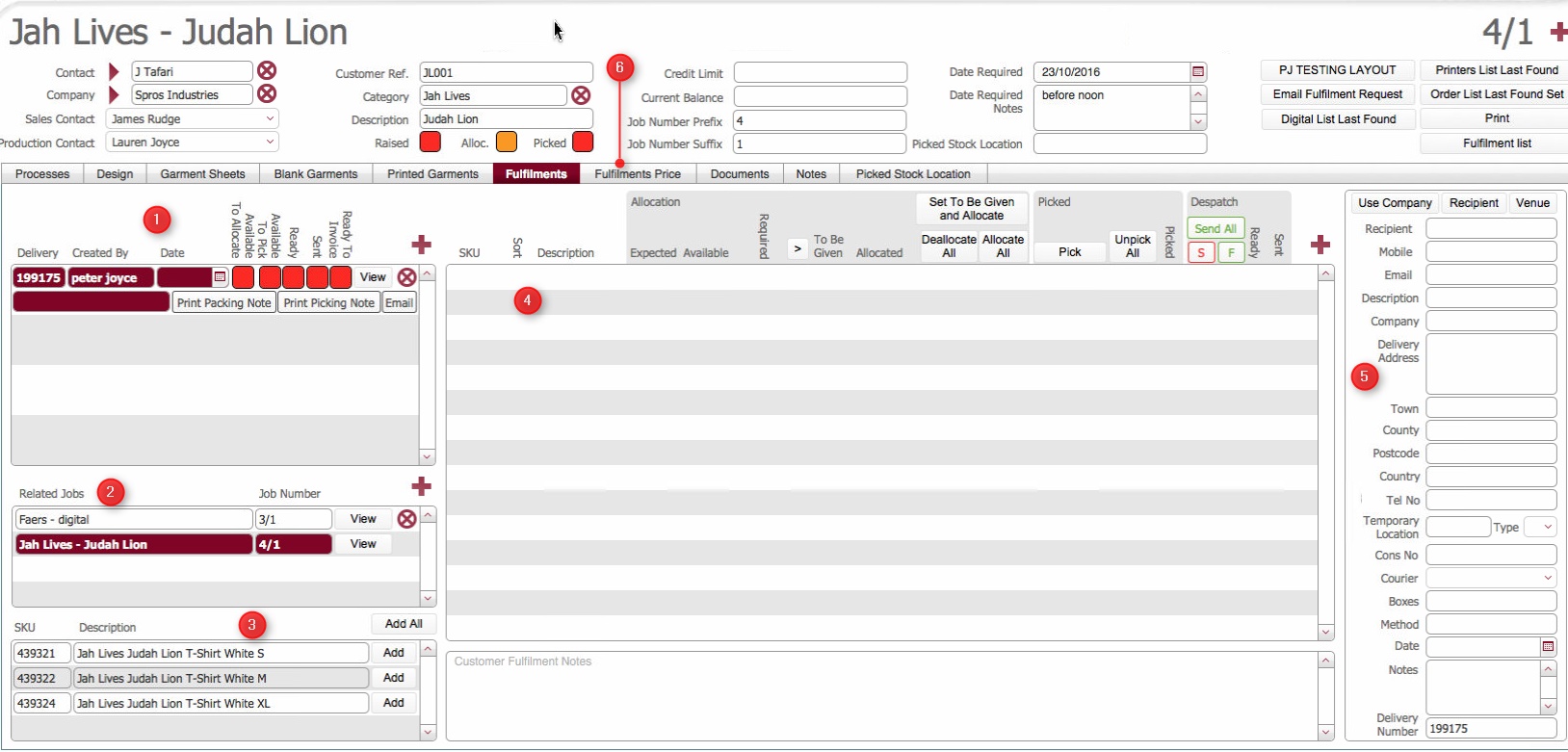Clear the Category field Jah Lives
This screenshot has width=1568, height=752.
click(x=581, y=95)
